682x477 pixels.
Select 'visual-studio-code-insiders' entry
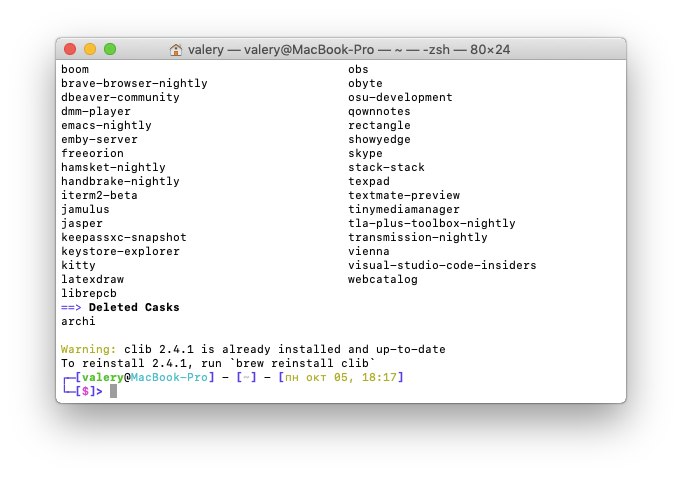click(x=442, y=265)
